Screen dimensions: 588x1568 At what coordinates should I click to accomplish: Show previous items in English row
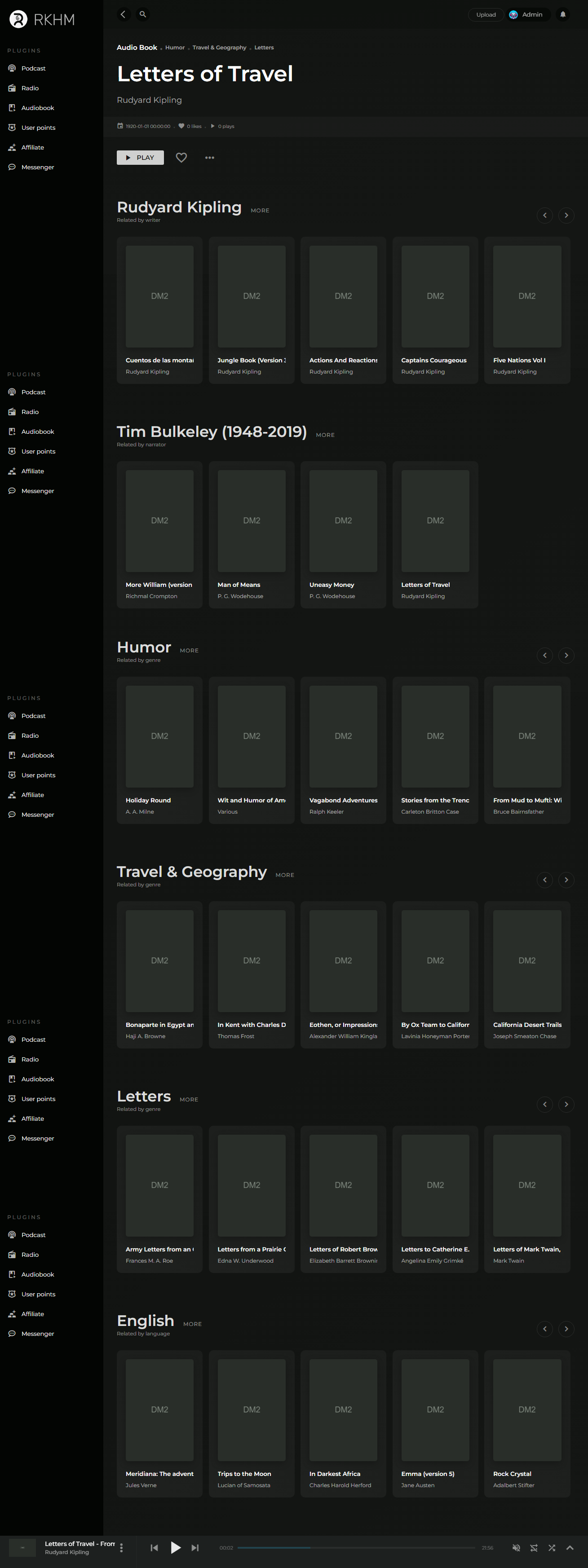tap(545, 1329)
